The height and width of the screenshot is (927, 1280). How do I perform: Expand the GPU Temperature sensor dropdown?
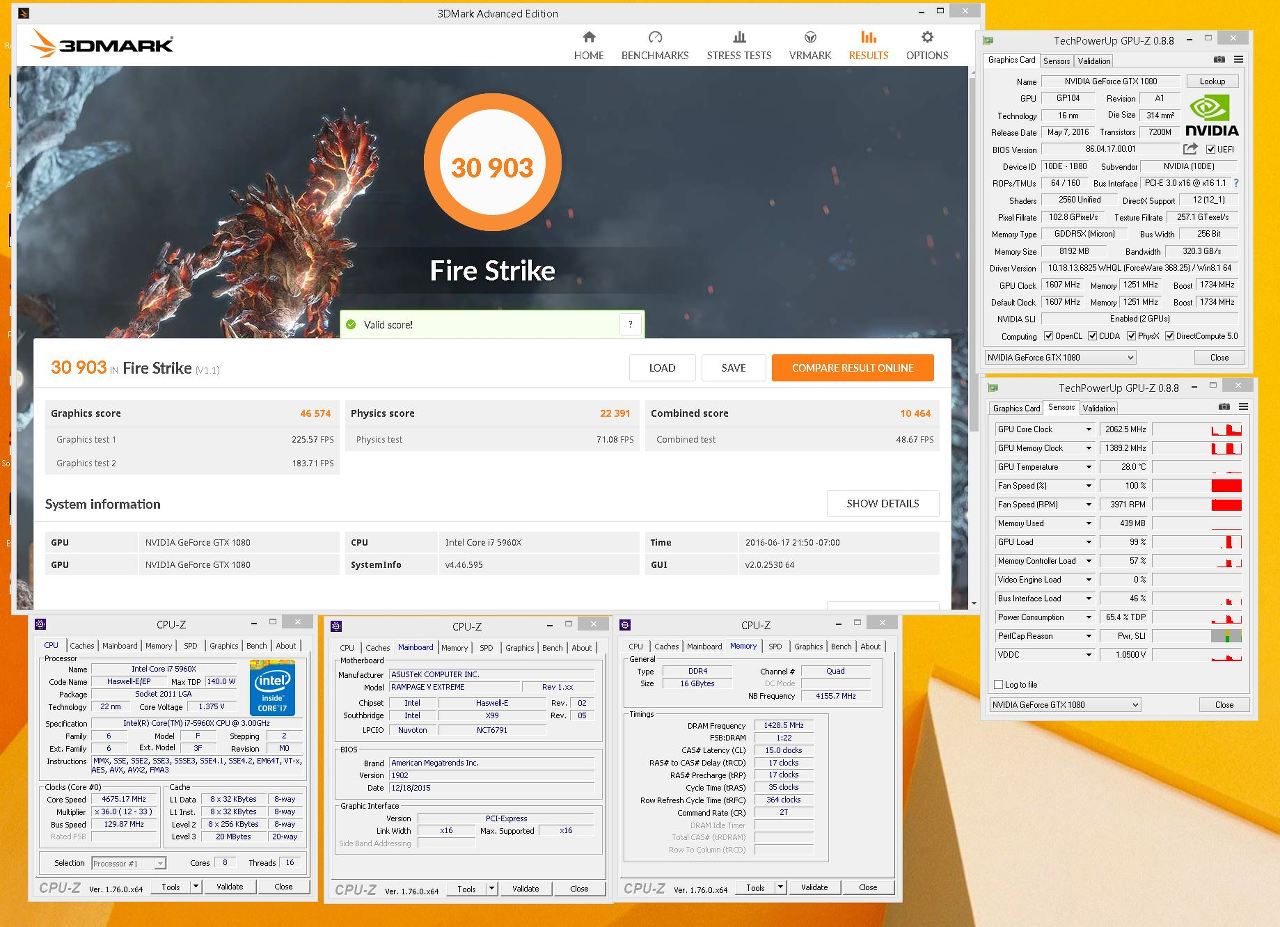click(x=1089, y=467)
